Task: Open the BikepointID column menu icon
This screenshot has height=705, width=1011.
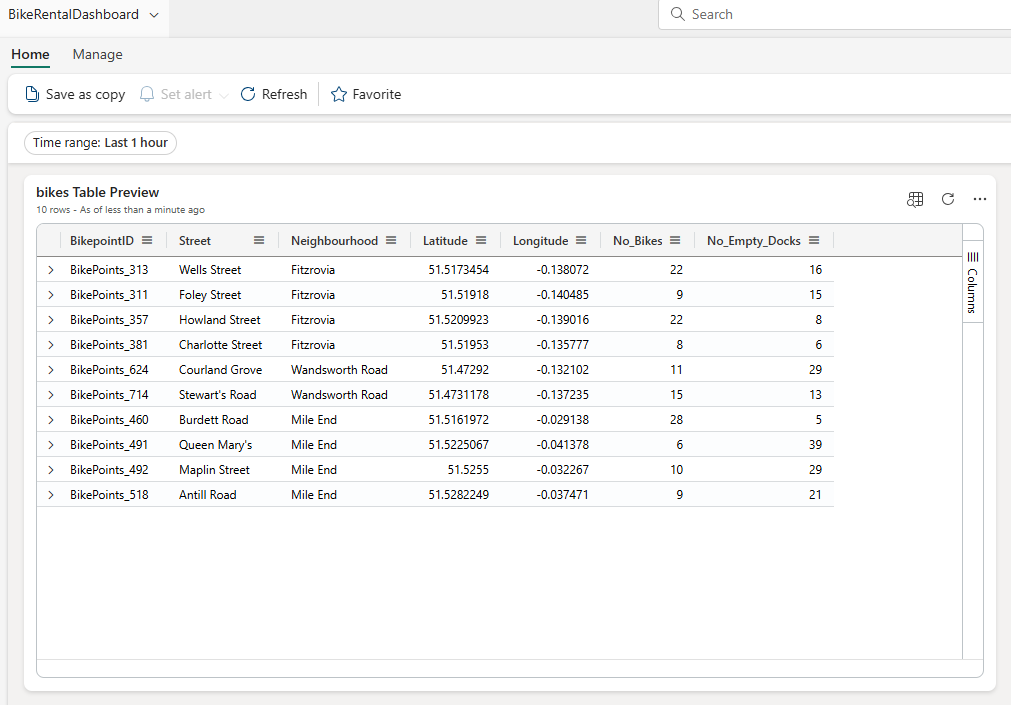Action: [147, 241]
